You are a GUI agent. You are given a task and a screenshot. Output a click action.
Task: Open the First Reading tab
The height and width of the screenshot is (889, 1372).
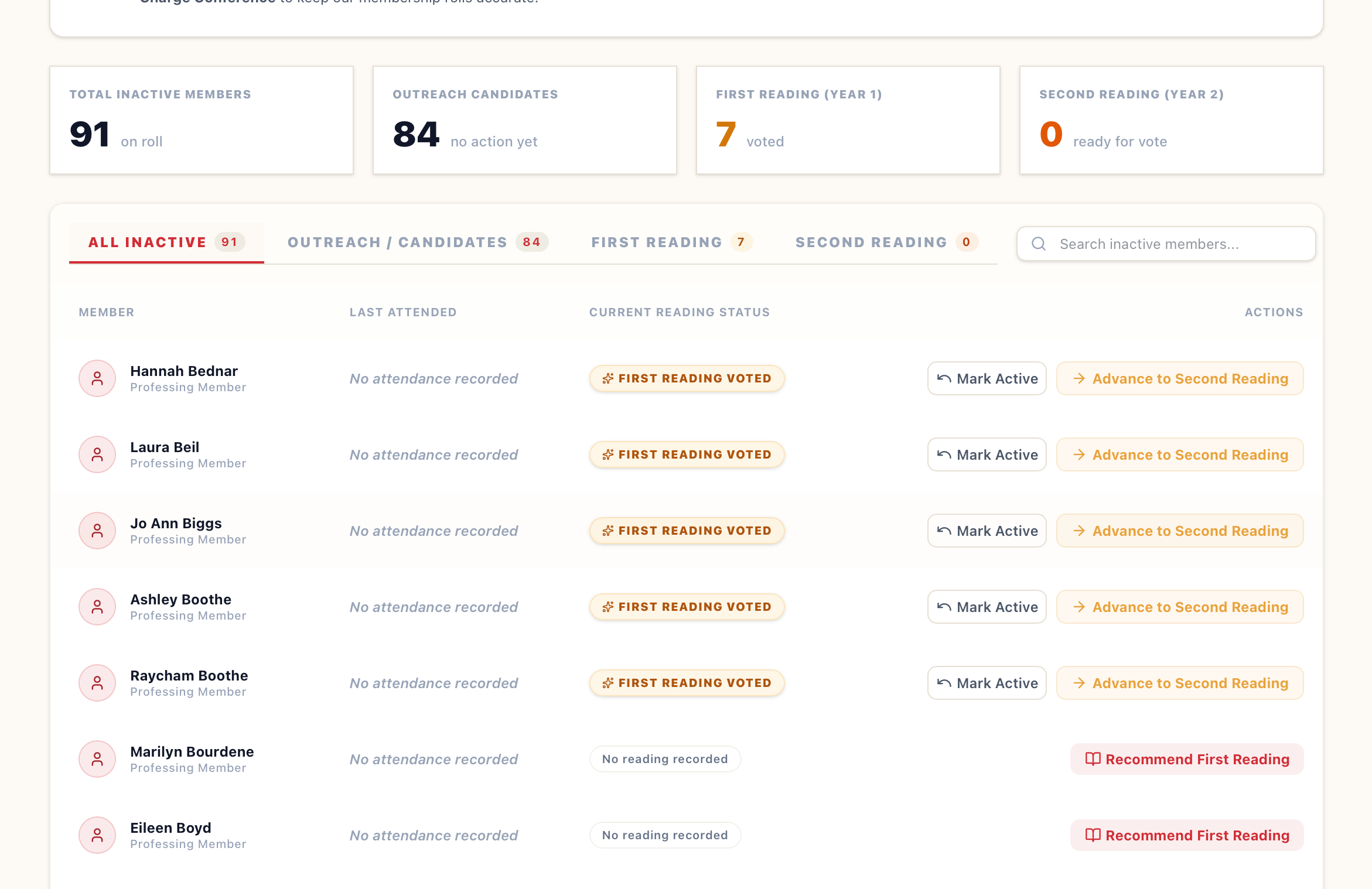(671, 242)
